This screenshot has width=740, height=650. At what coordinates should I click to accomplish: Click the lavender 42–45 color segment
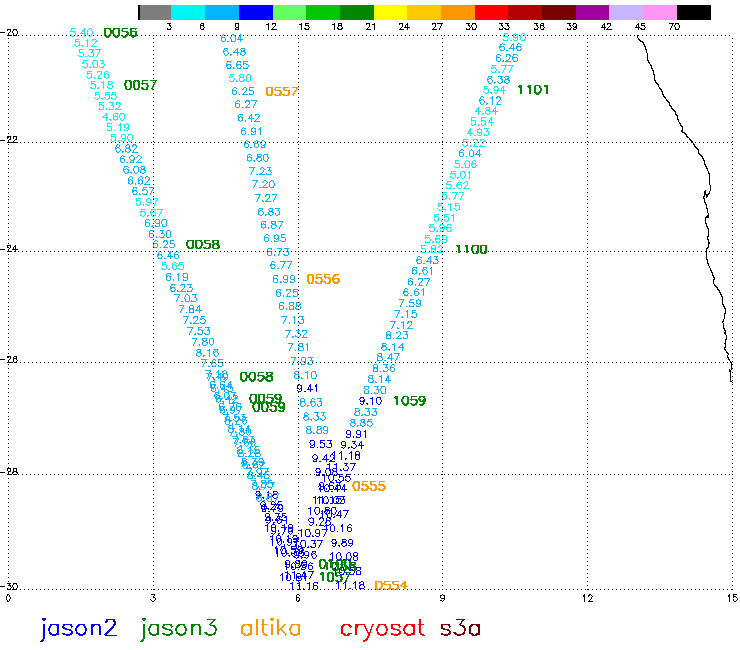click(x=626, y=12)
